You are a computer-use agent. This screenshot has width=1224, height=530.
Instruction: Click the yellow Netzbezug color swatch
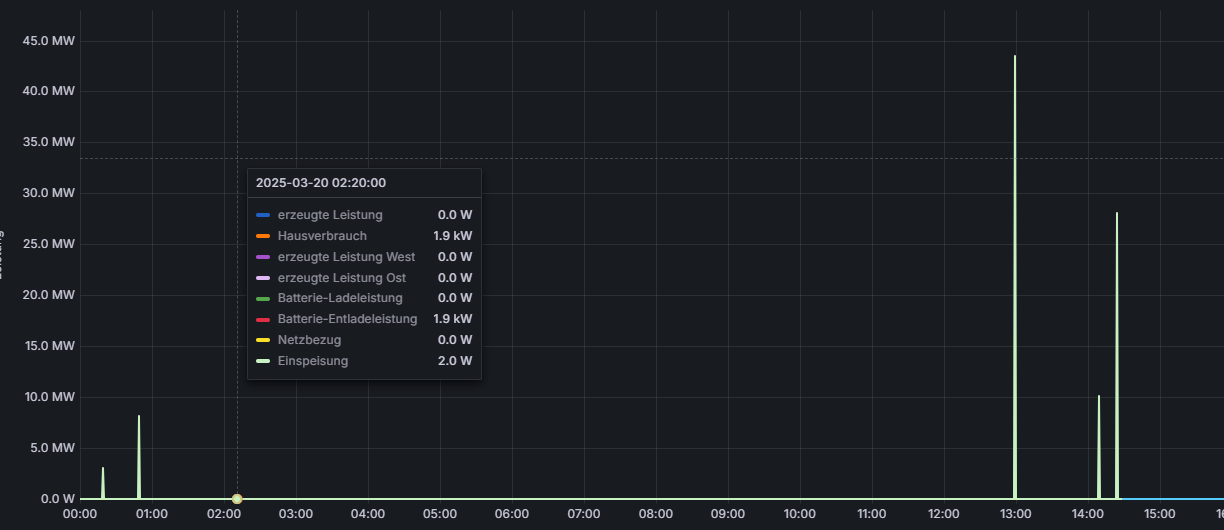[263, 340]
